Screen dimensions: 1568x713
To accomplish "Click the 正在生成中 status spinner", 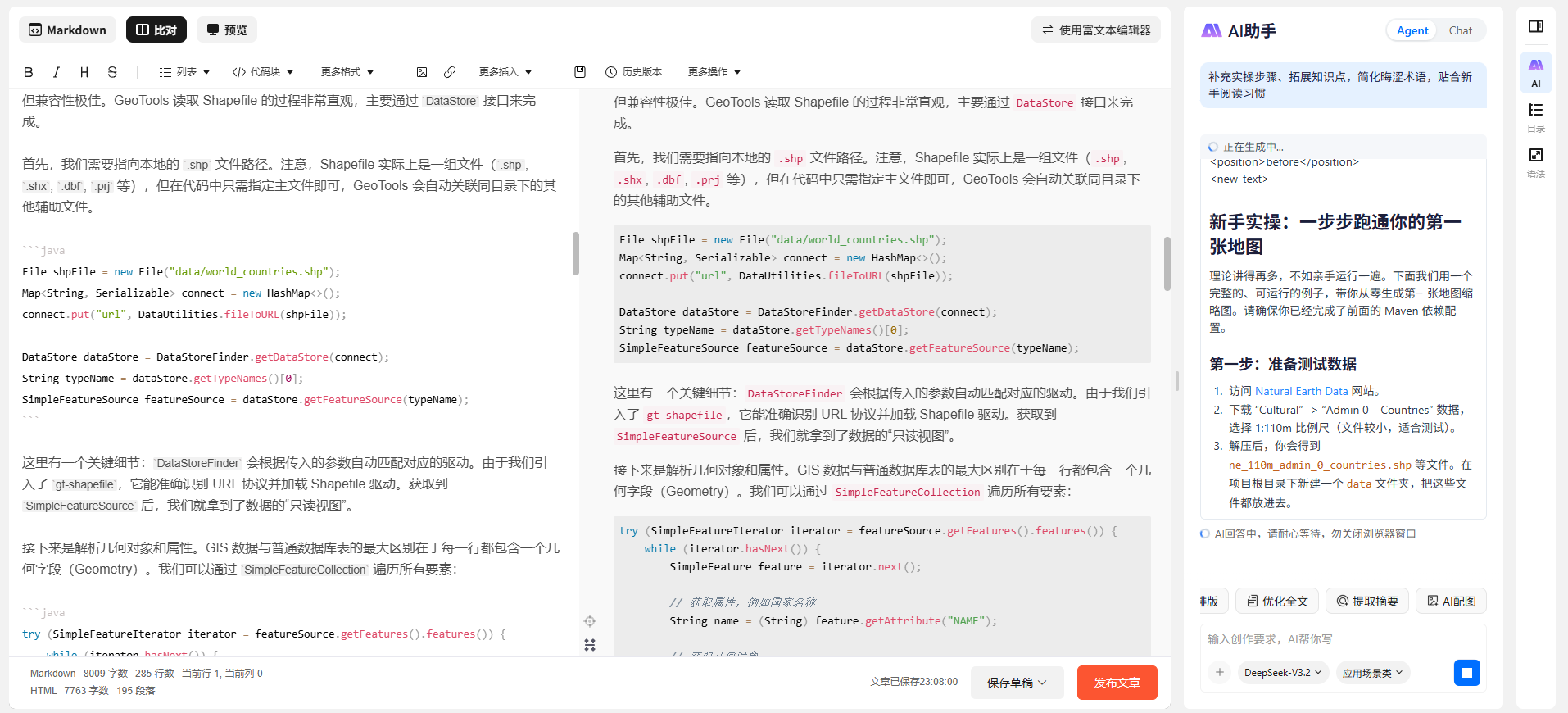I will (x=1213, y=148).
